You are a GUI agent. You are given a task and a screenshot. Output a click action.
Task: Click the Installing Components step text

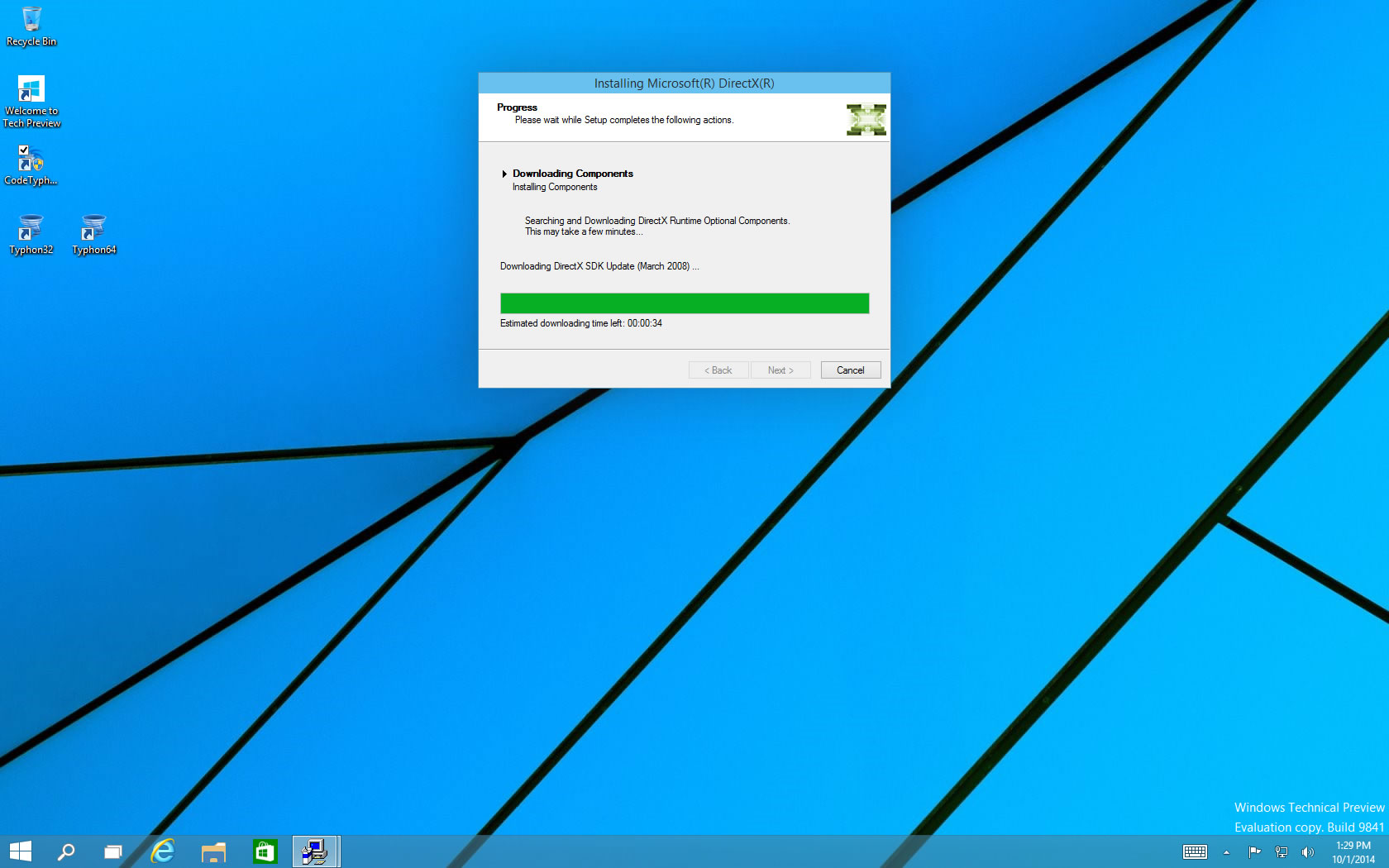tap(555, 188)
